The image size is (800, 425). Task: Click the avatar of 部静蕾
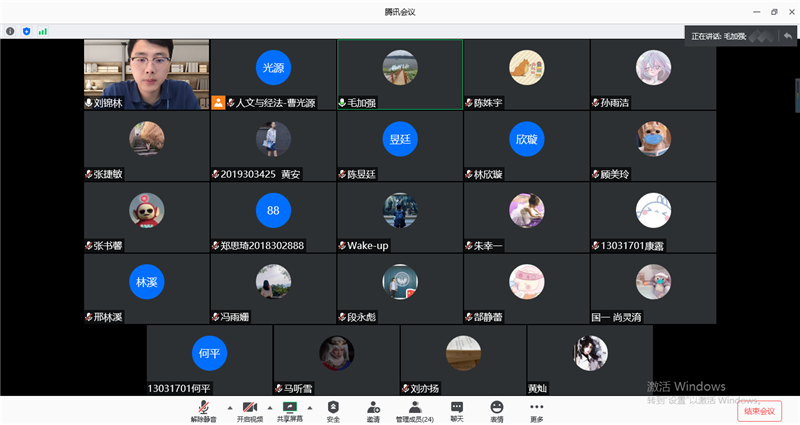527,282
